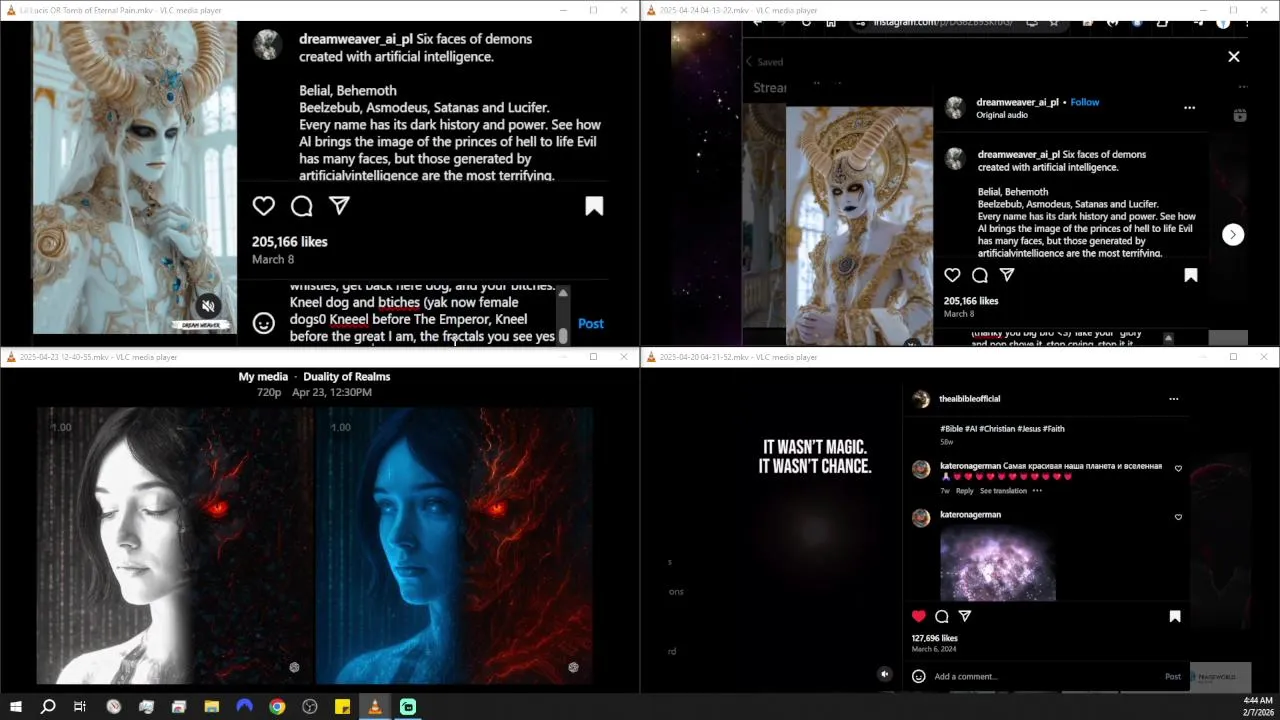Click browser home icon in top-right window

(831, 22)
